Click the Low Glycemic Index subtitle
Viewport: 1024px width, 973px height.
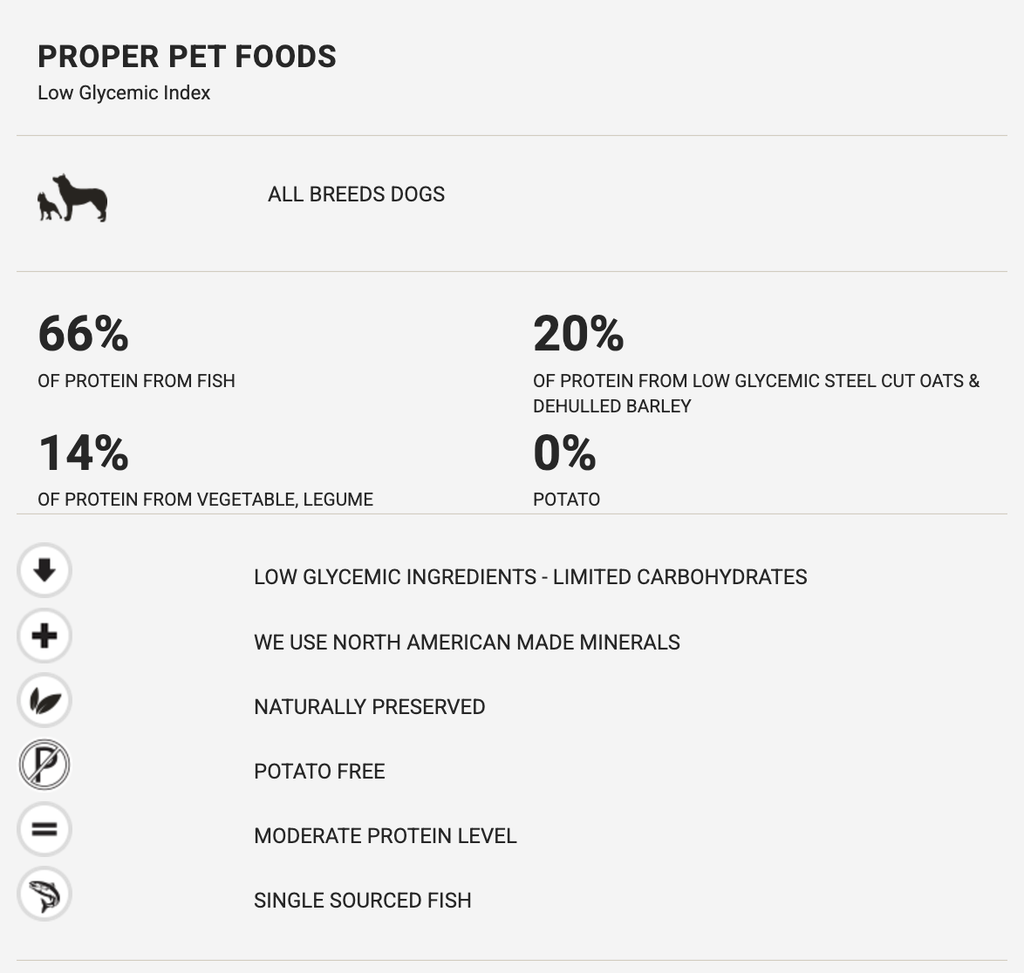pos(124,93)
